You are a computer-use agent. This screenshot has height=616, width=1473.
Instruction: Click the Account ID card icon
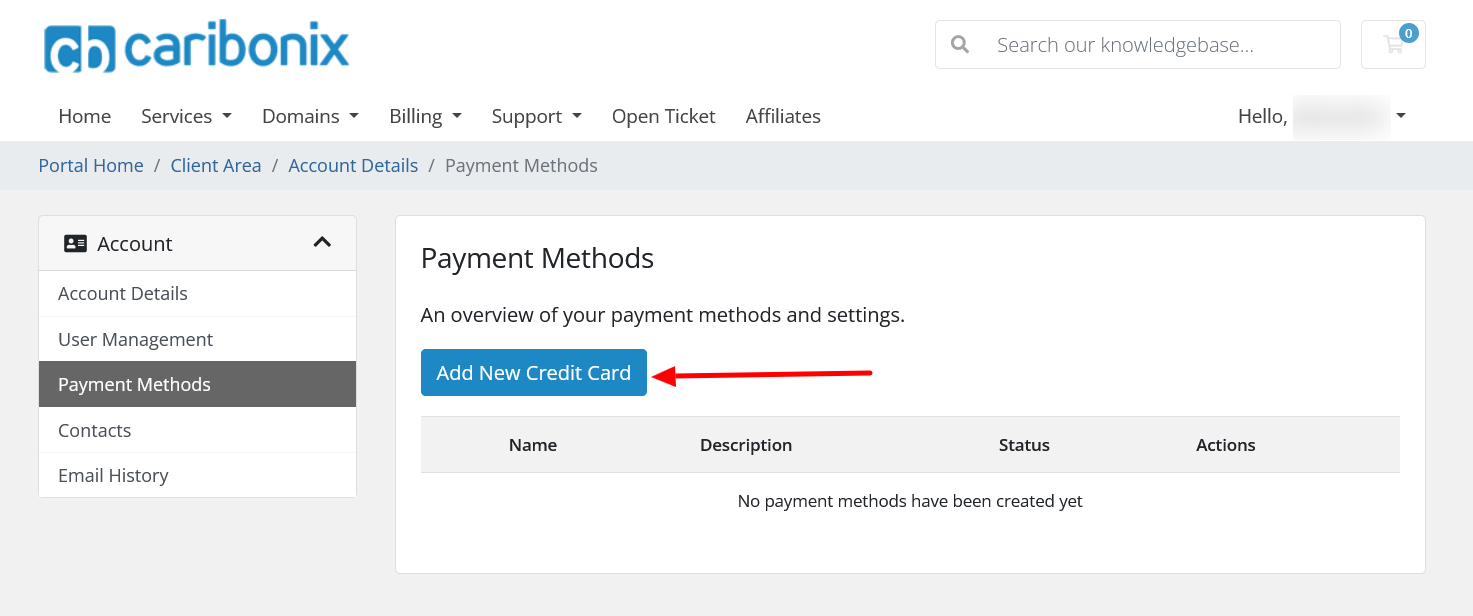coord(75,244)
